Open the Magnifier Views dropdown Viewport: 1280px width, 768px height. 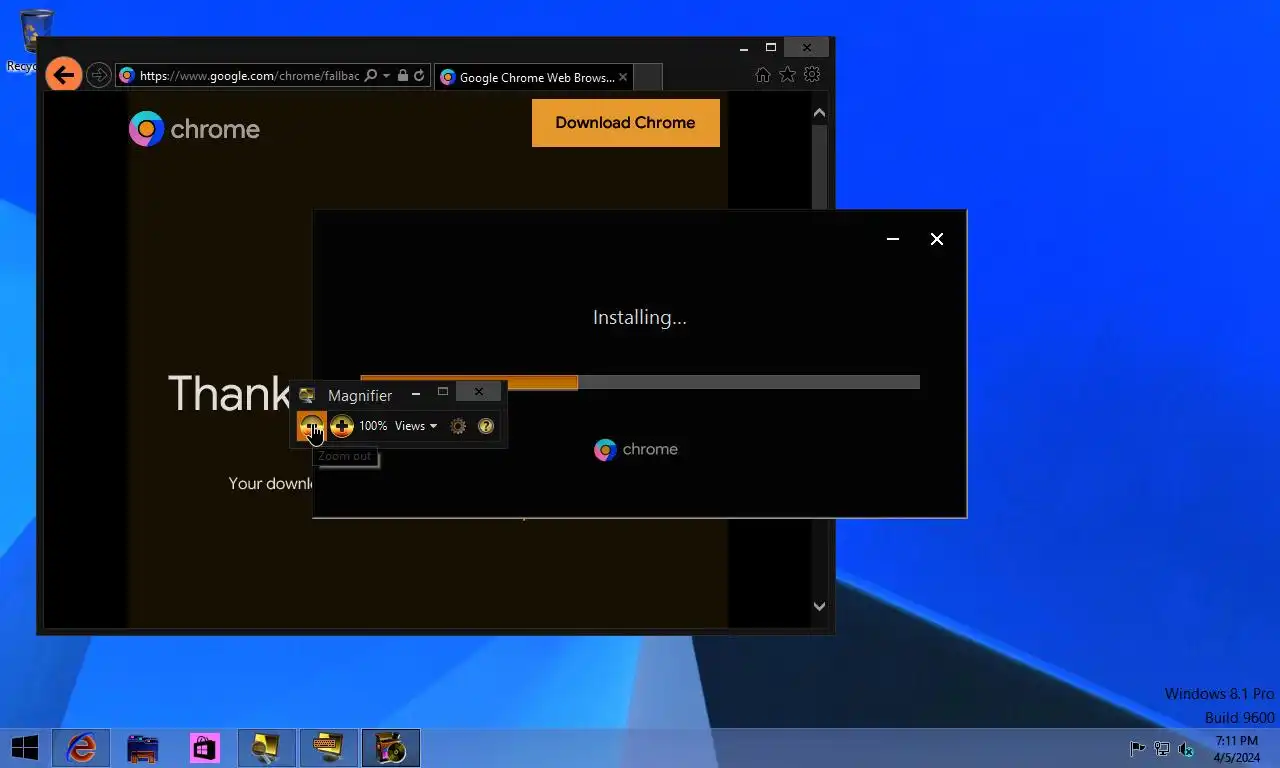416,426
